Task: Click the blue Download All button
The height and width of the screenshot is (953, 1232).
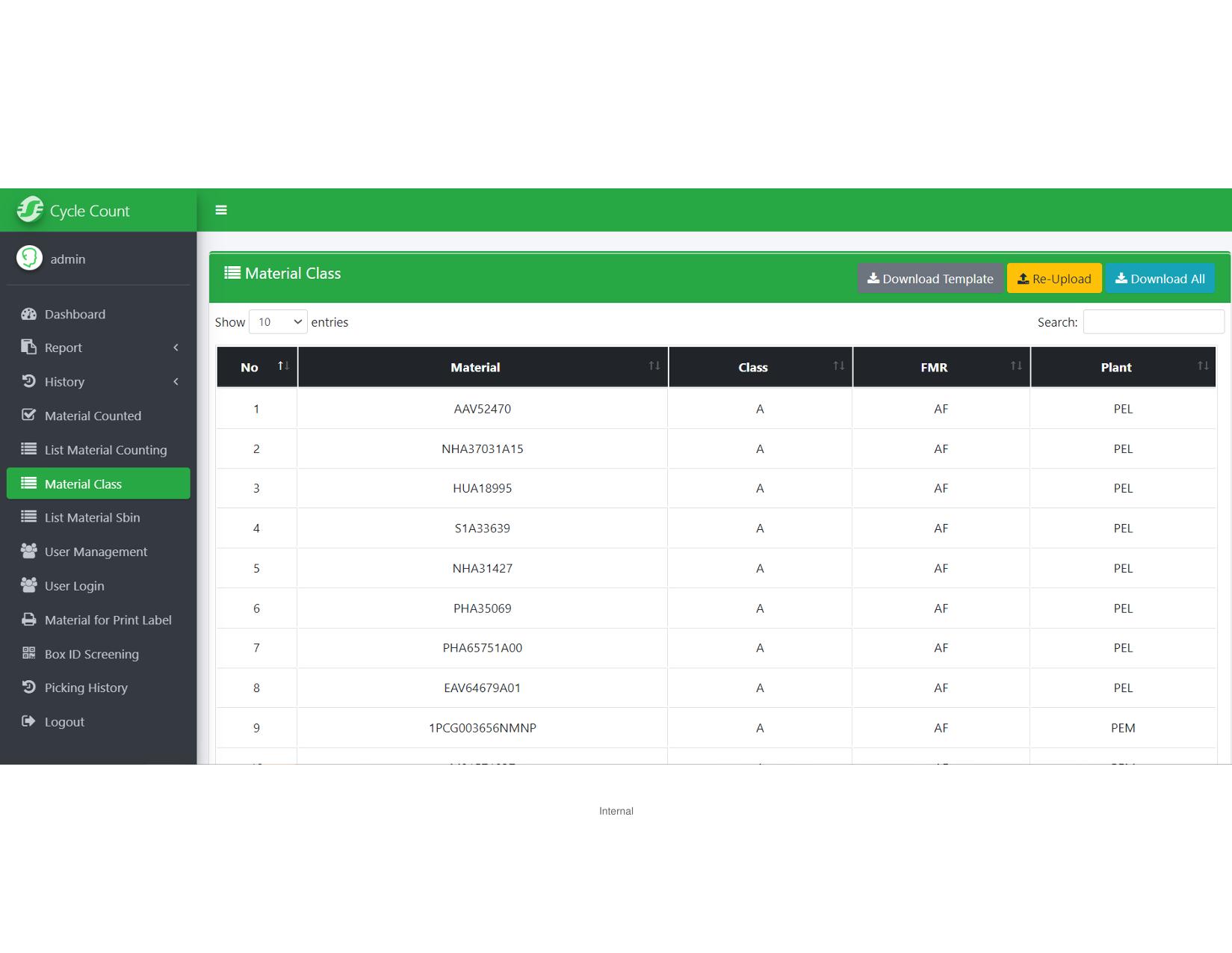Action: pyautogui.click(x=1160, y=279)
